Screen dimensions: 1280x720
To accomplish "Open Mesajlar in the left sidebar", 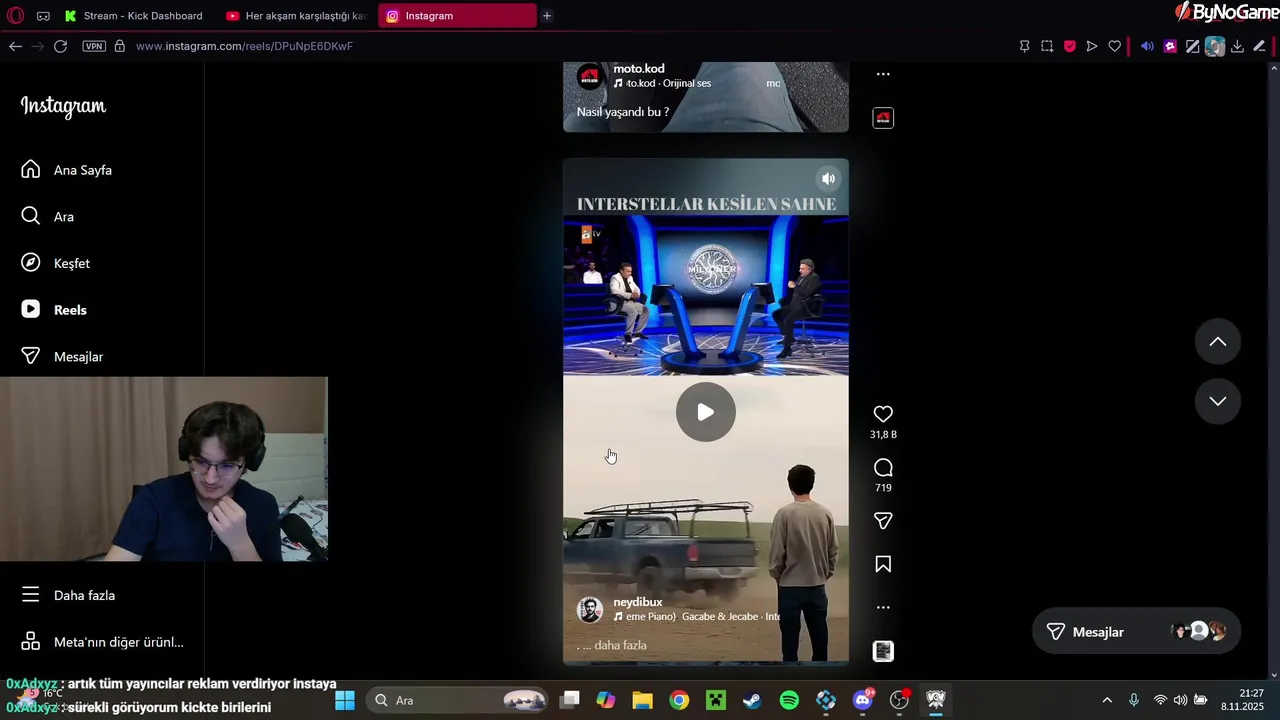I will pos(62,356).
